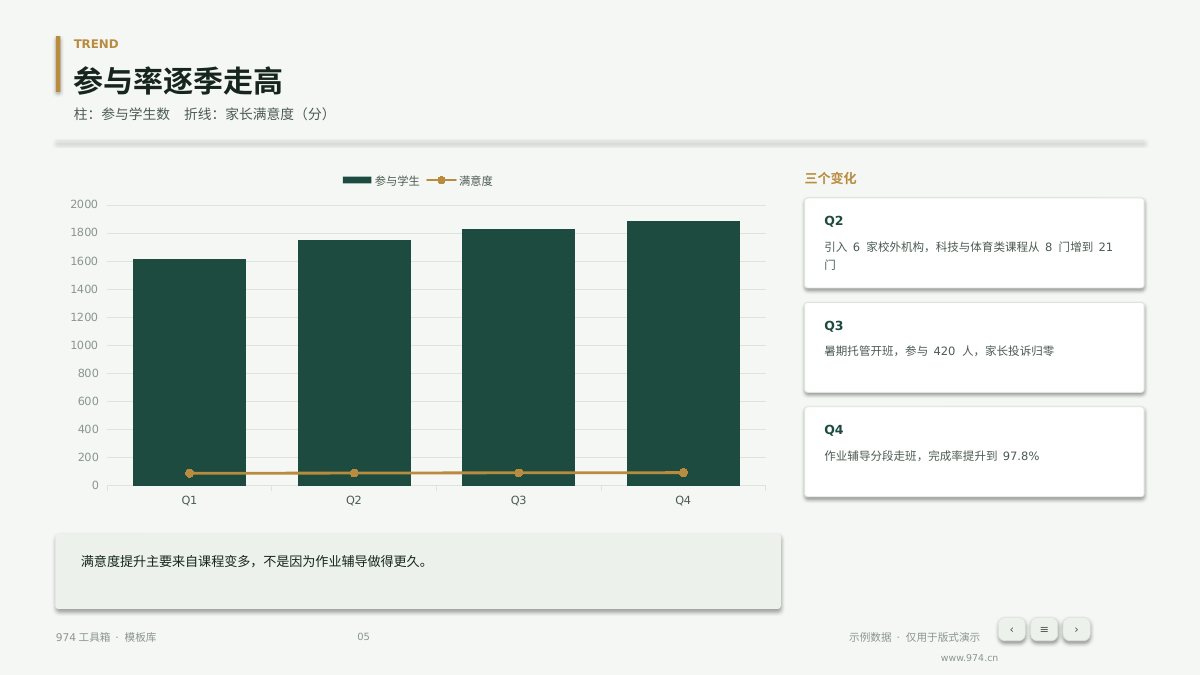The height and width of the screenshot is (675, 1200).
Task: Click the Q3 x-axis label
Action: (x=518, y=500)
